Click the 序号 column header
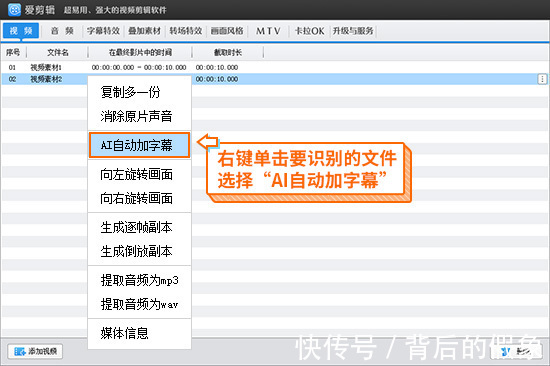Screen dimensions: 550x366 click(x=13, y=53)
